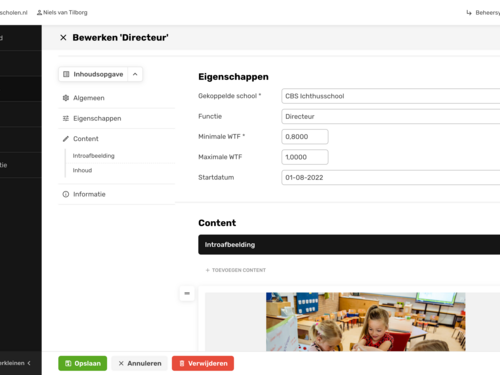This screenshot has height=375, width=500.
Task: Focus Minimale WTF field 0,8000
Action: (305, 137)
